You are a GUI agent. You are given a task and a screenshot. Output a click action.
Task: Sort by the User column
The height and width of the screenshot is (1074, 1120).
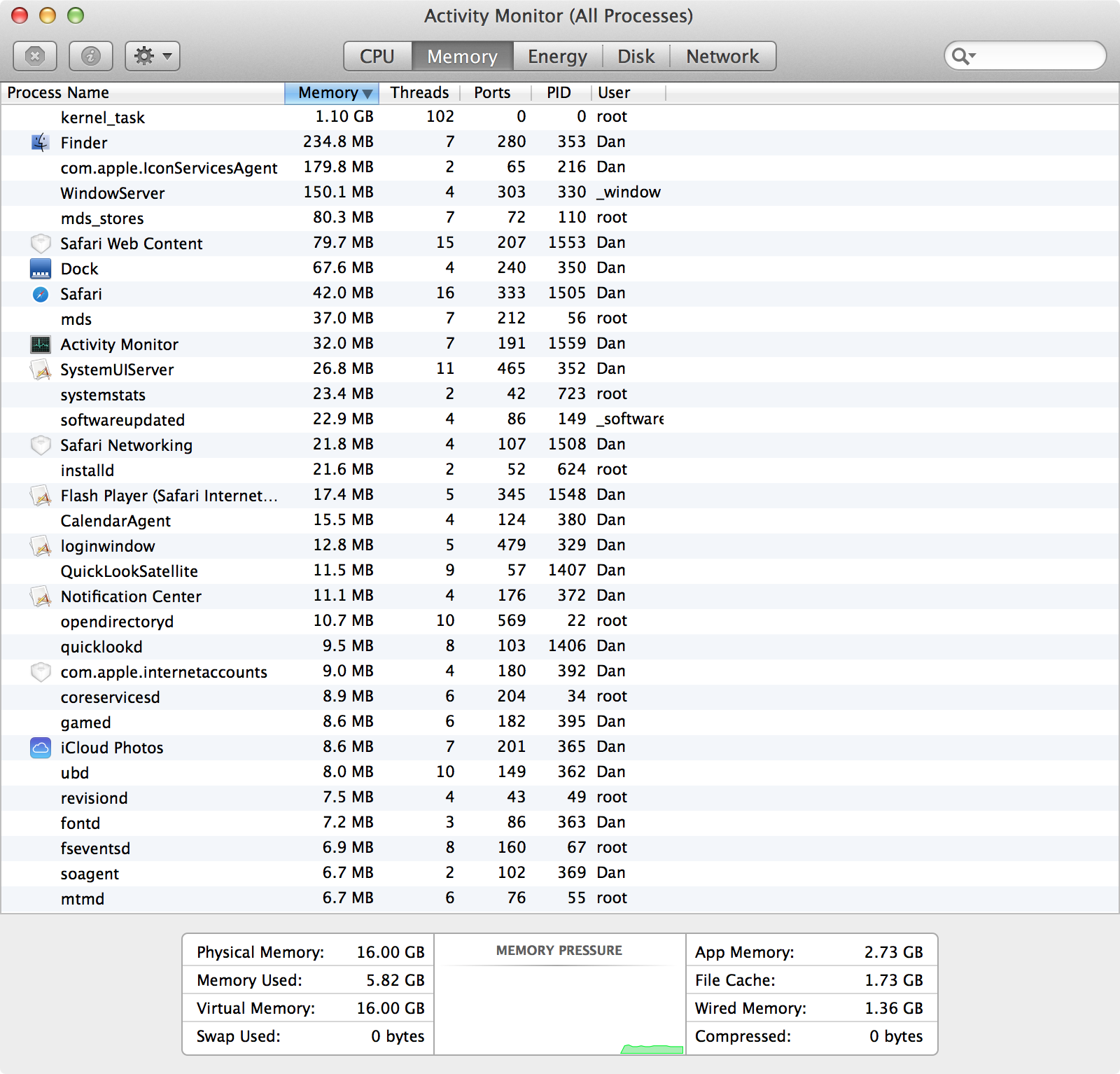click(629, 93)
